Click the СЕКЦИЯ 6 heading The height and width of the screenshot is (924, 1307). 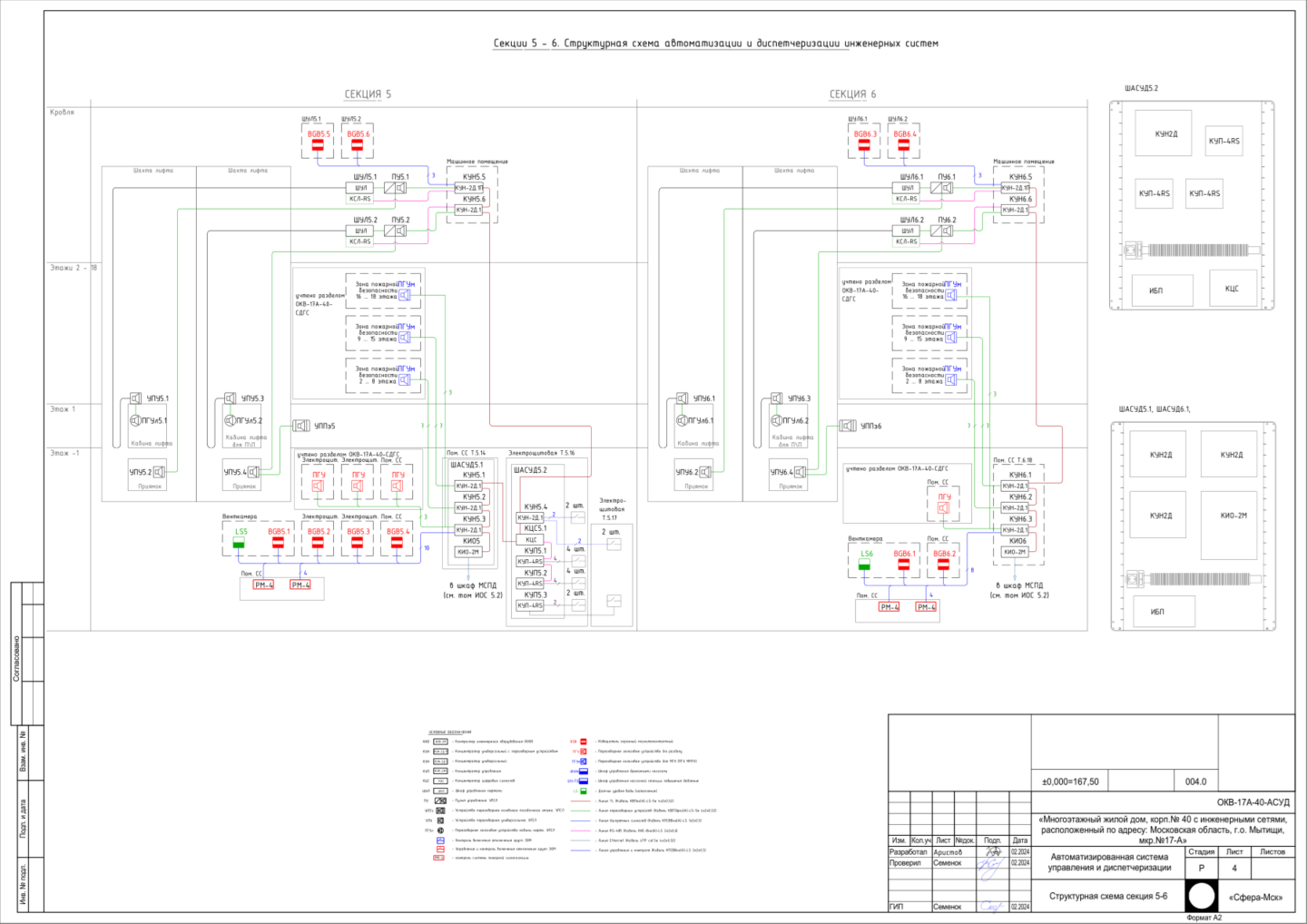pyautogui.click(x=852, y=93)
